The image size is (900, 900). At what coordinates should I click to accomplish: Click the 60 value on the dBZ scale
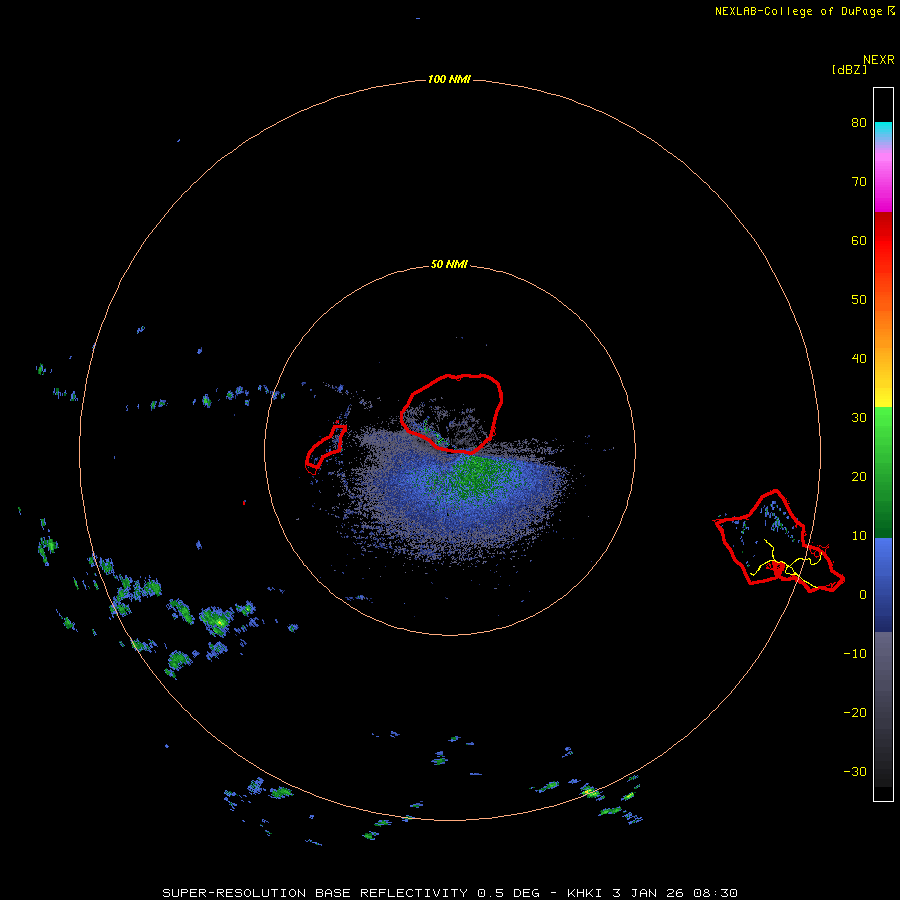click(859, 241)
